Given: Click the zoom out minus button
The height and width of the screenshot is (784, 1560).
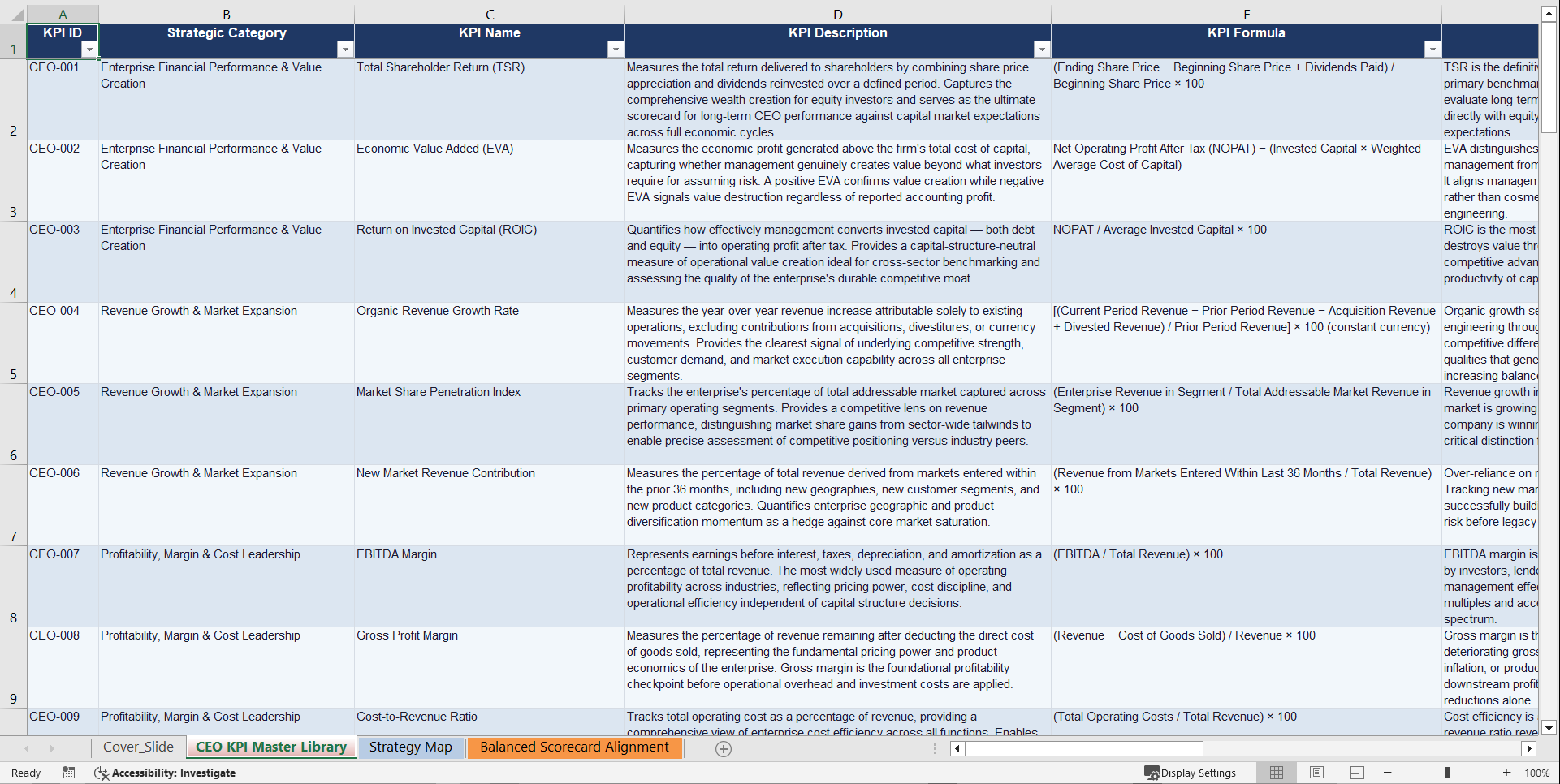Looking at the screenshot, I should [1388, 773].
